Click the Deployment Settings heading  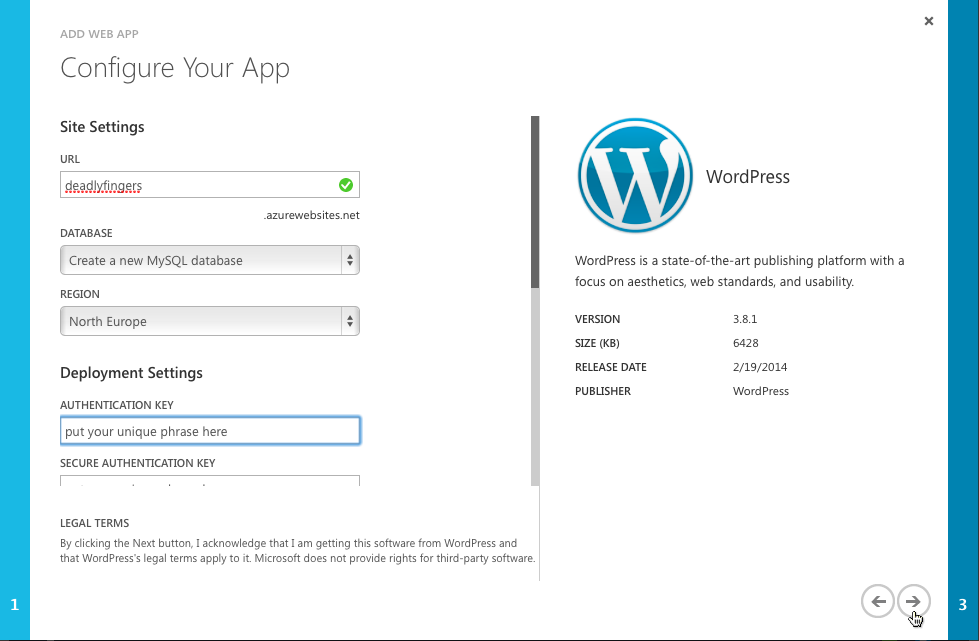tap(131, 373)
